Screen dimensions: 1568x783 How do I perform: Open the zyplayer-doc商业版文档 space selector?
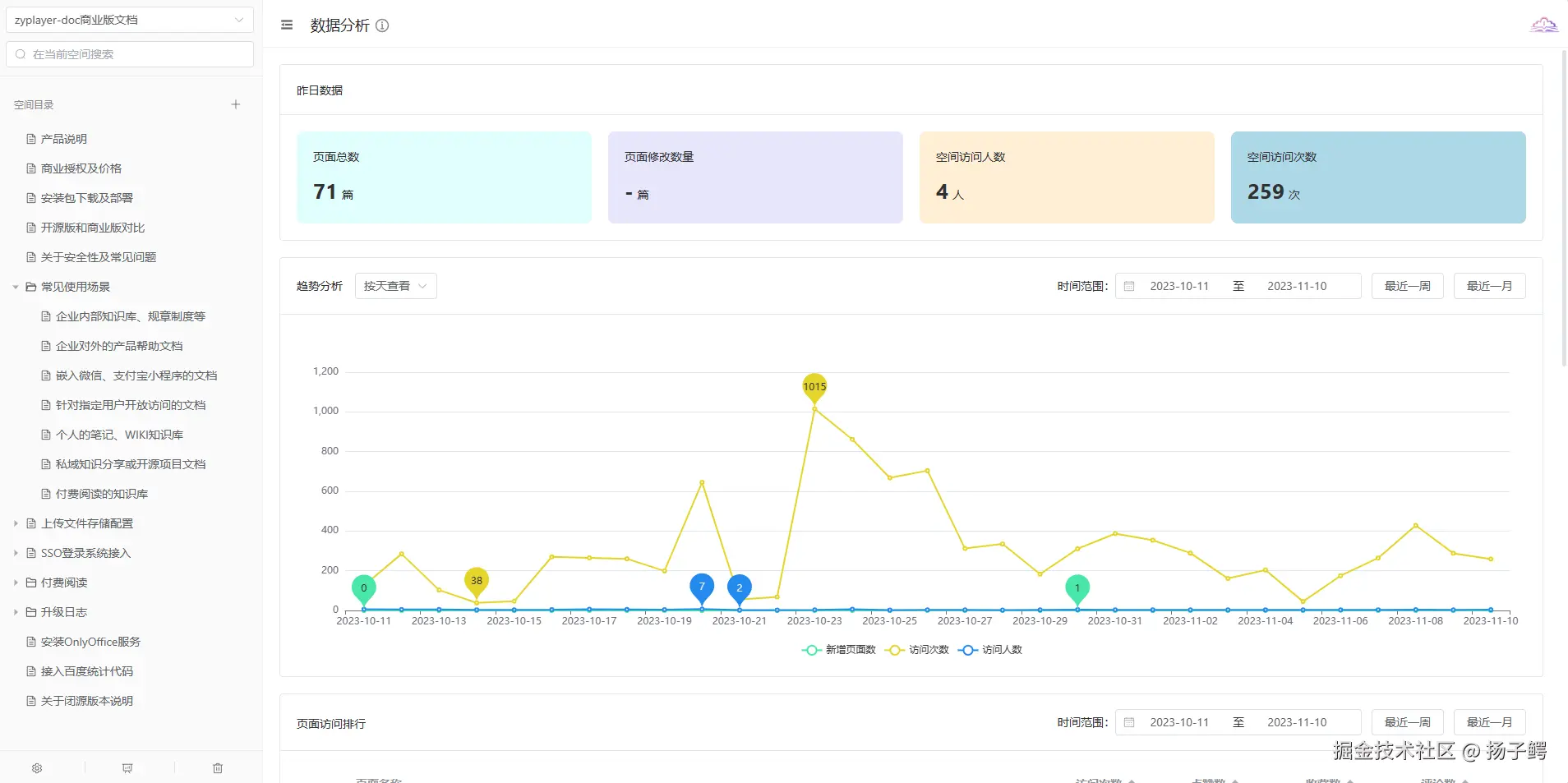coord(130,20)
